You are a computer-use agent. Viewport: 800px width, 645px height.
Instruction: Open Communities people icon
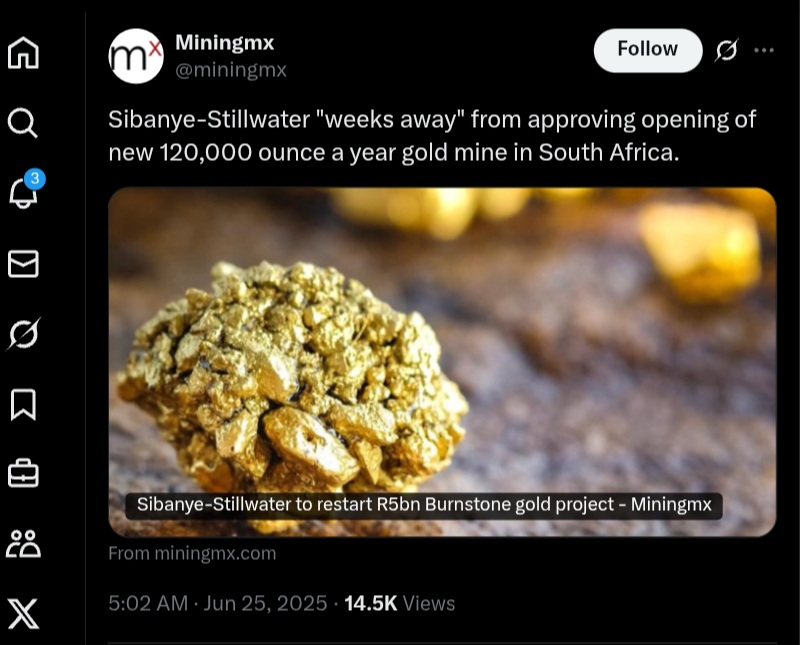pos(23,544)
